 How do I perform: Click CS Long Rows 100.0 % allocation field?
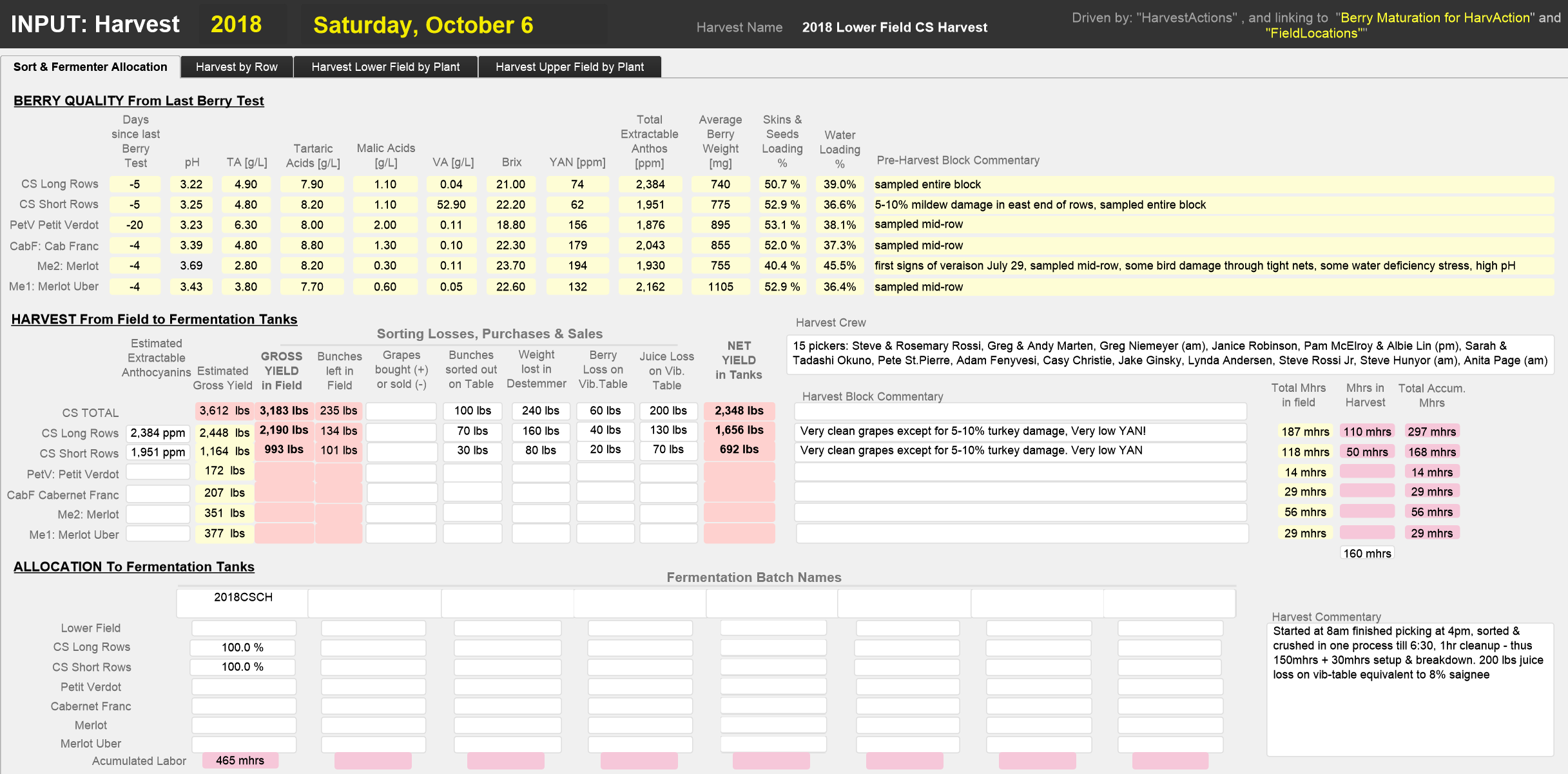coord(243,648)
